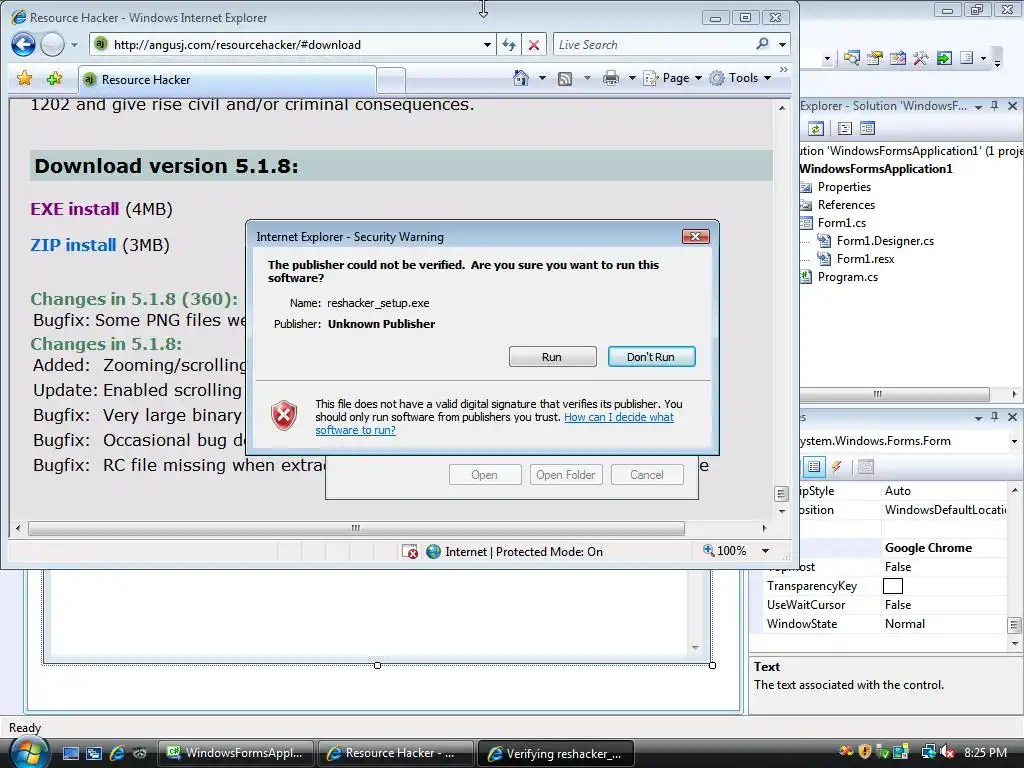Viewport: 1024px width, 768px height.
Task: Select the WindowState property row
Action: 884,624
